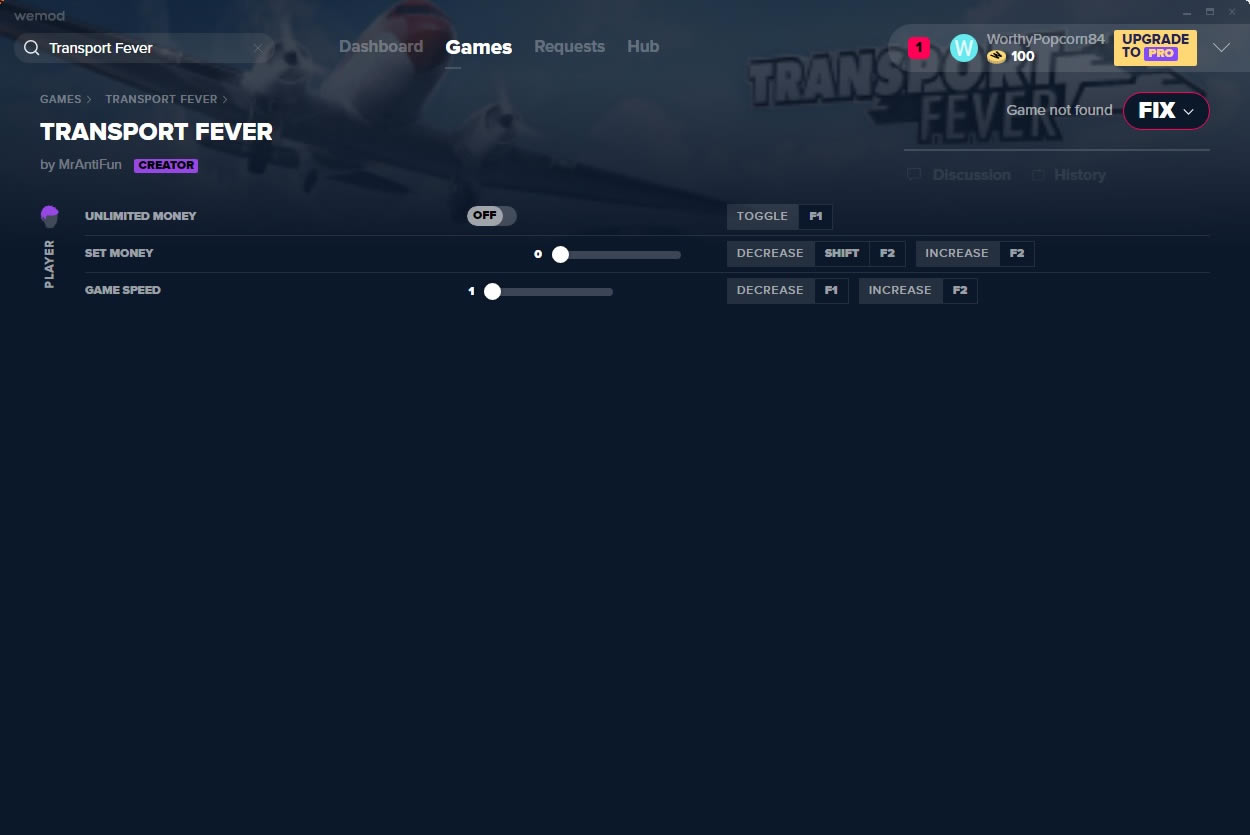This screenshot has height=835, width=1250.
Task: Click the Set Money slider handle
Action: point(560,254)
